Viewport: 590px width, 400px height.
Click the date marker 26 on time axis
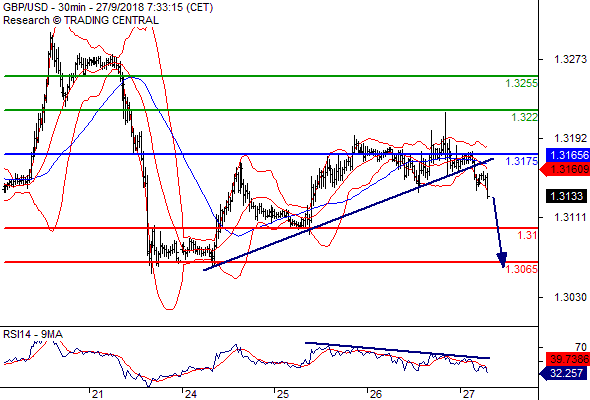click(x=376, y=394)
